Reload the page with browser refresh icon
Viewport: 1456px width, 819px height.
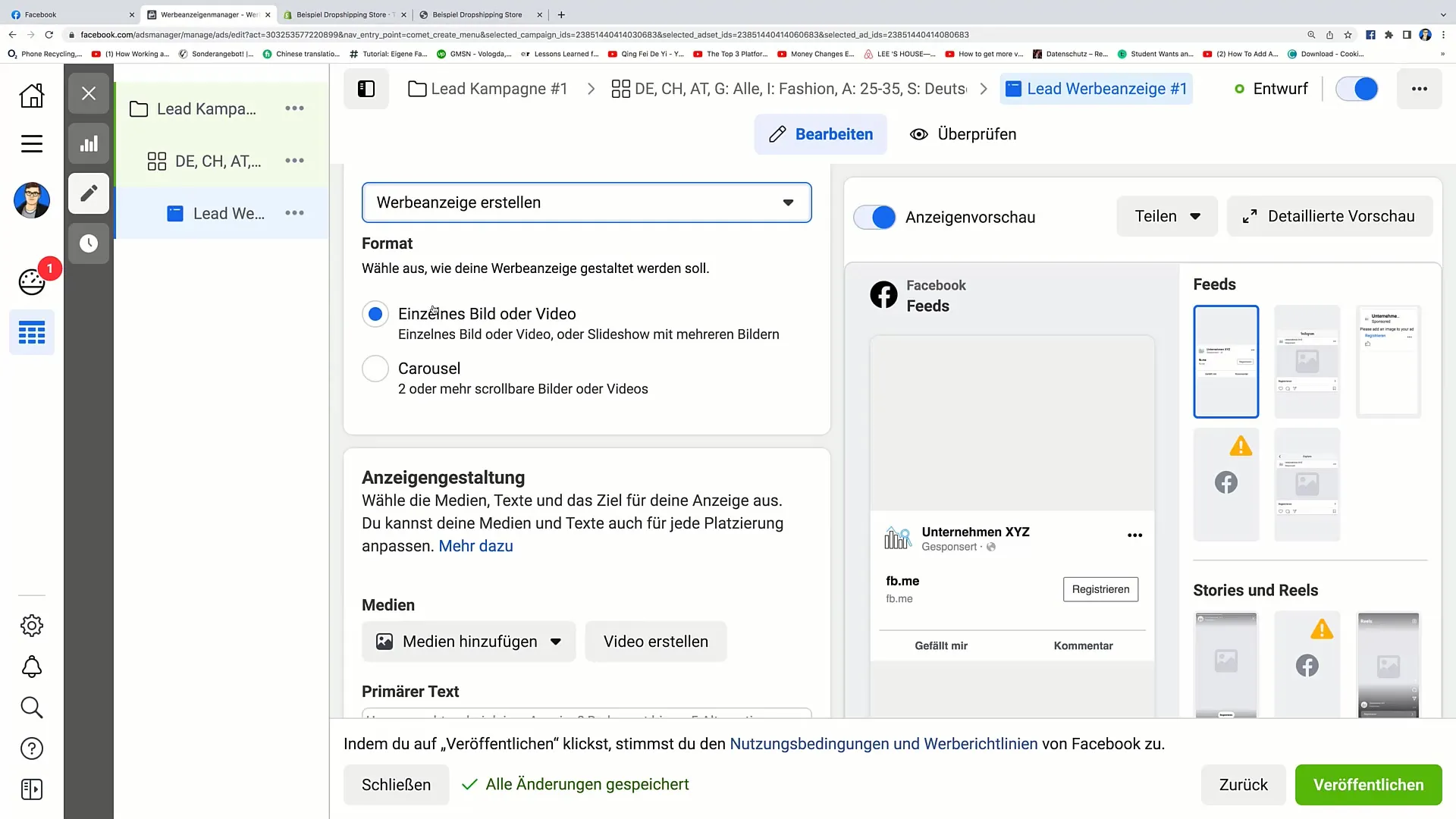[x=49, y=35]
